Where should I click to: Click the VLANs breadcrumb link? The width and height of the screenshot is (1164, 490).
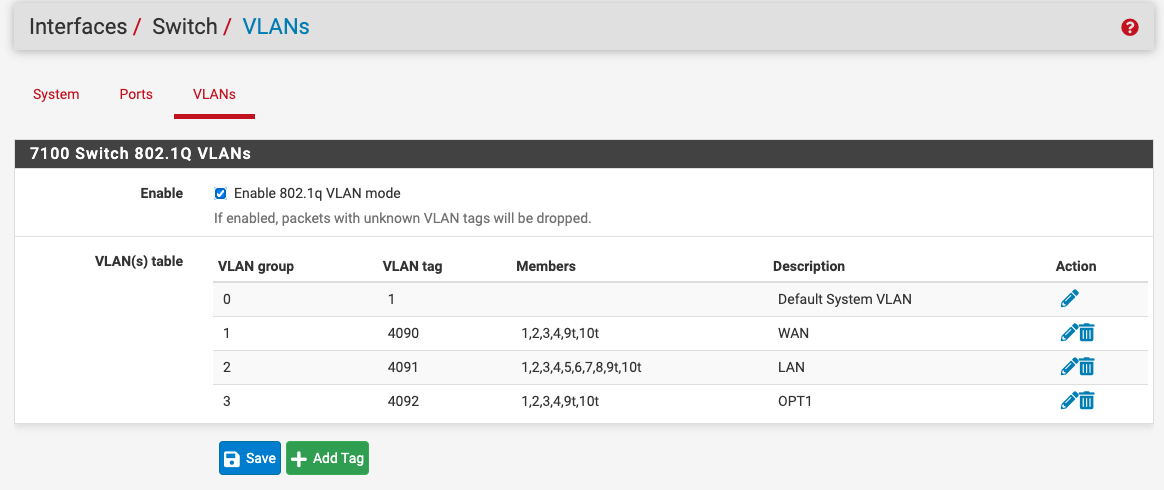coord(276,27)
